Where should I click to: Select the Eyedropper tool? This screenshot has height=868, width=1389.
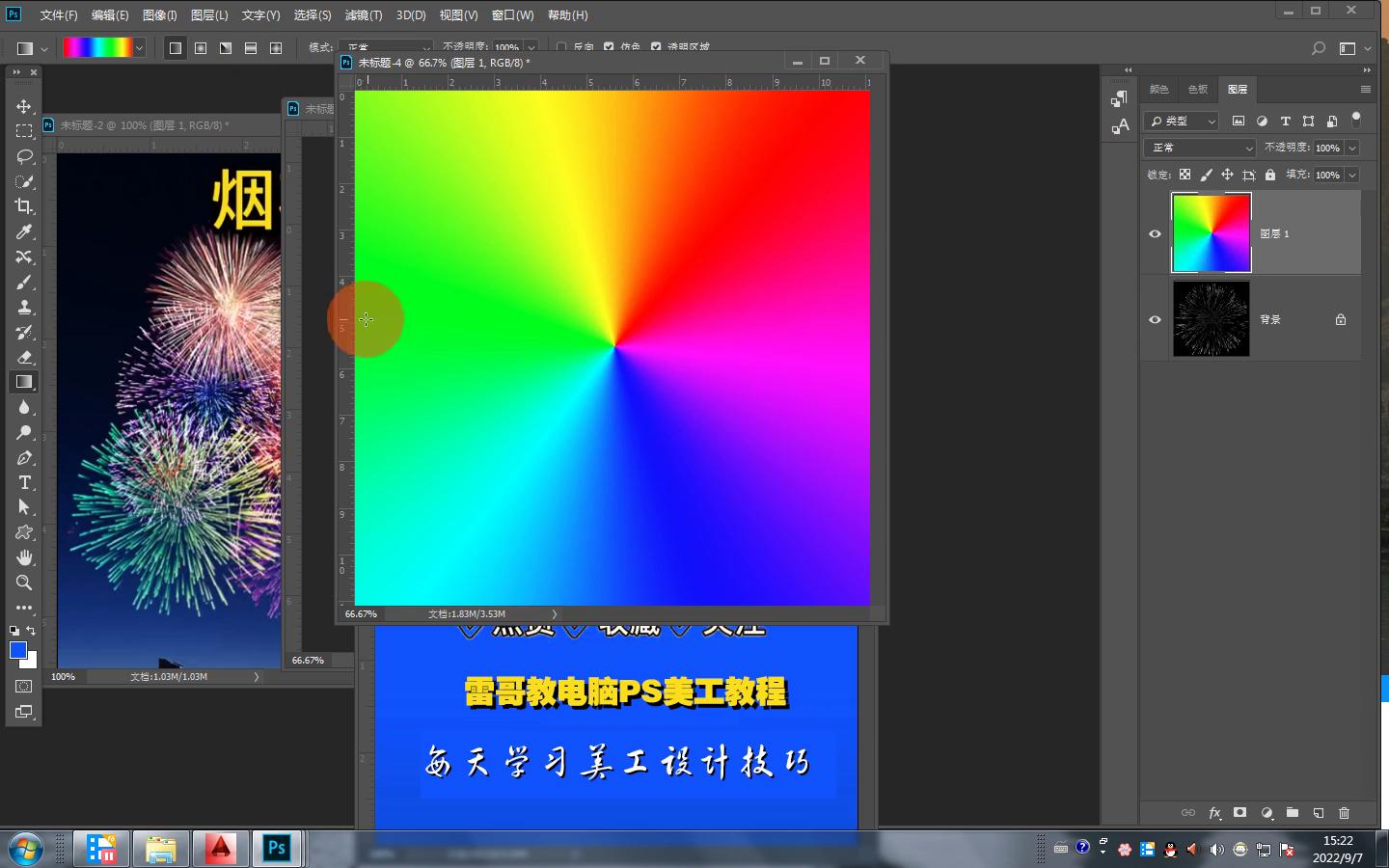pos(24,231)
